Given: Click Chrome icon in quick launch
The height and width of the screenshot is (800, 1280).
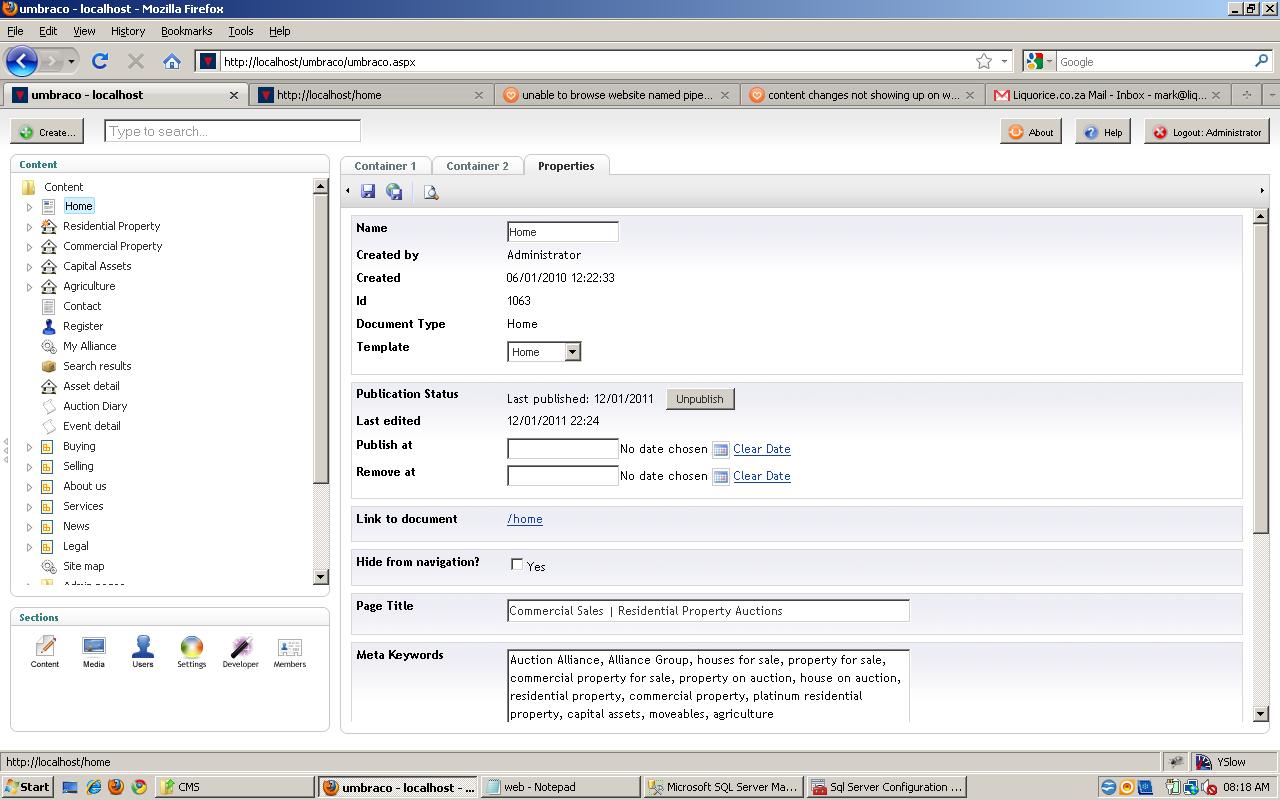Looking at the screenshot, I should [139, 787].
